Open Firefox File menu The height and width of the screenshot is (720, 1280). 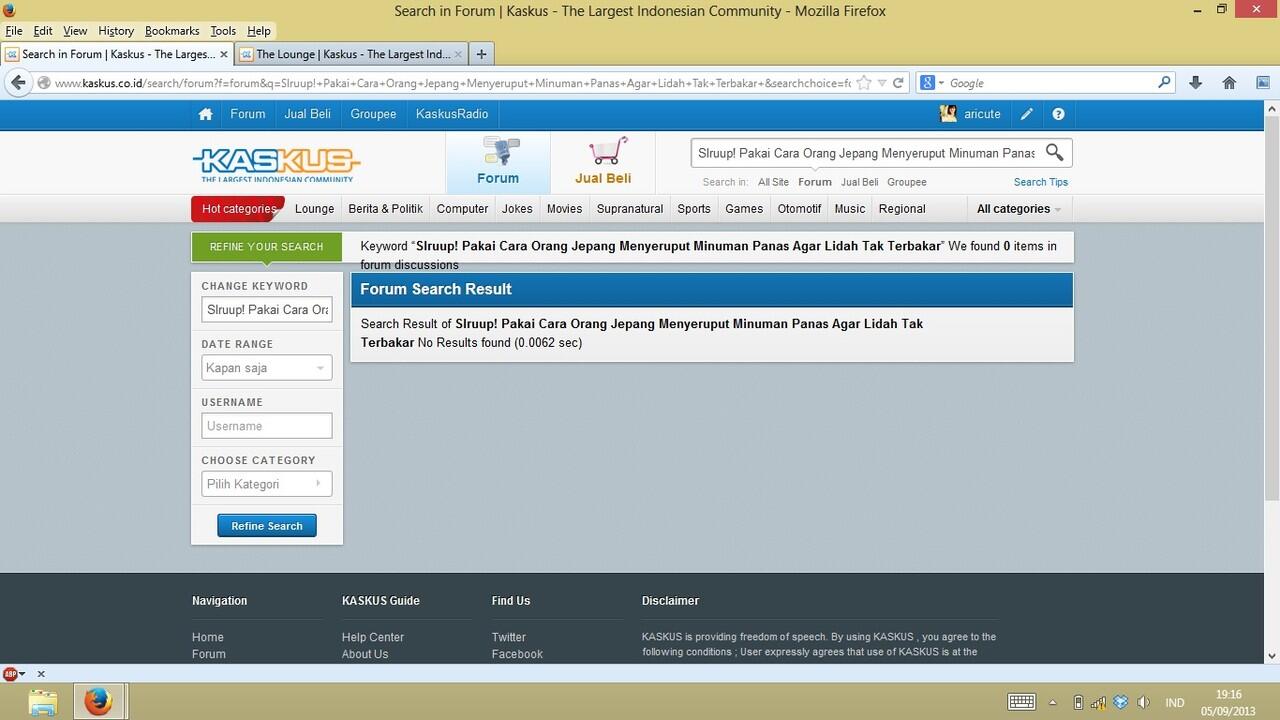click(x=13, y=31)
